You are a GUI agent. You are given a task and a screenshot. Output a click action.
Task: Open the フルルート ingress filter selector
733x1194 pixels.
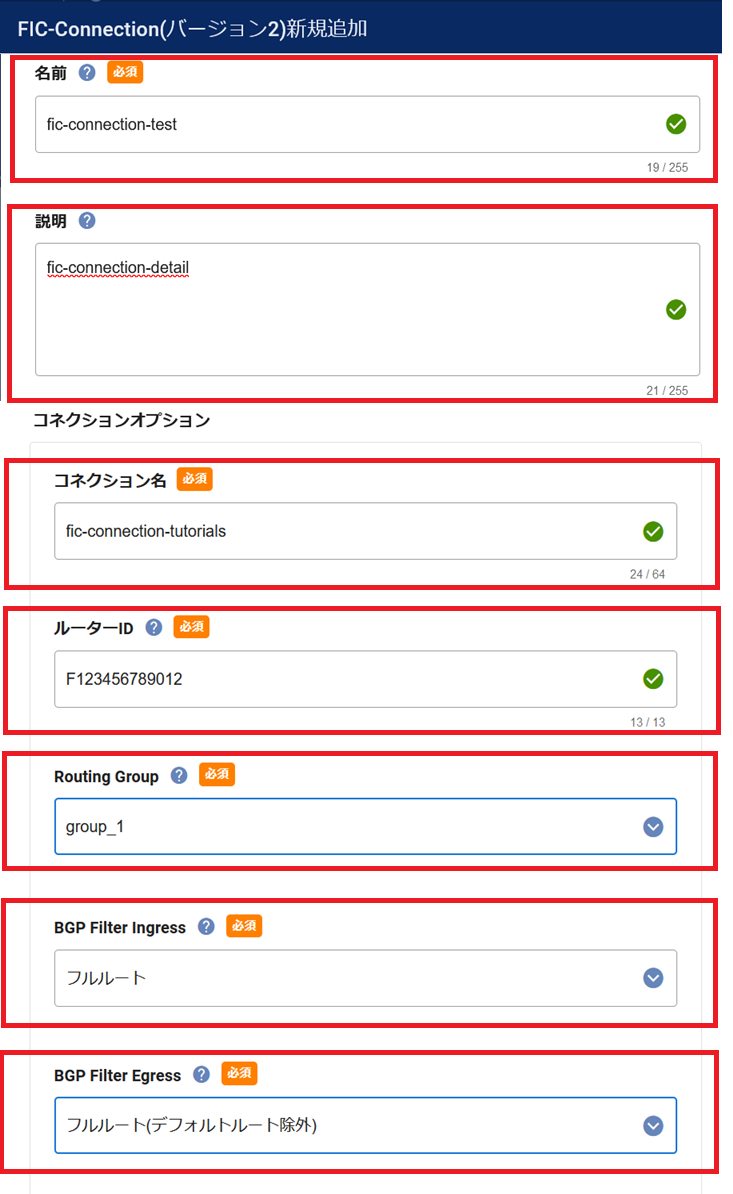point(365,978)
